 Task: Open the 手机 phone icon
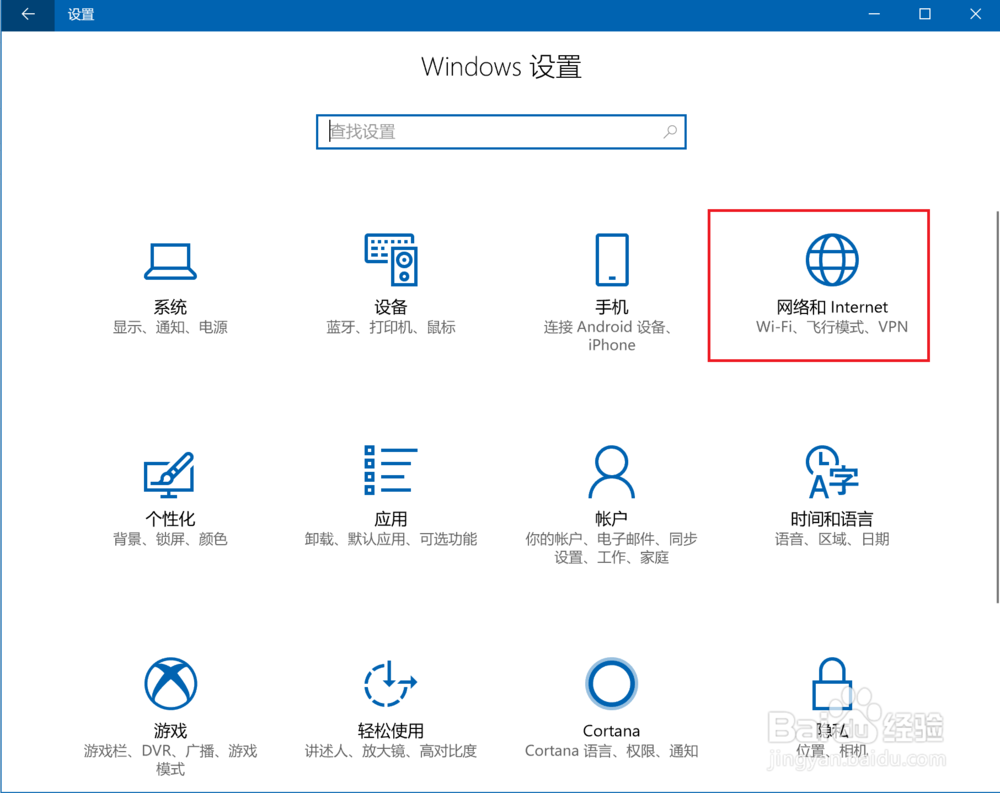612,259
